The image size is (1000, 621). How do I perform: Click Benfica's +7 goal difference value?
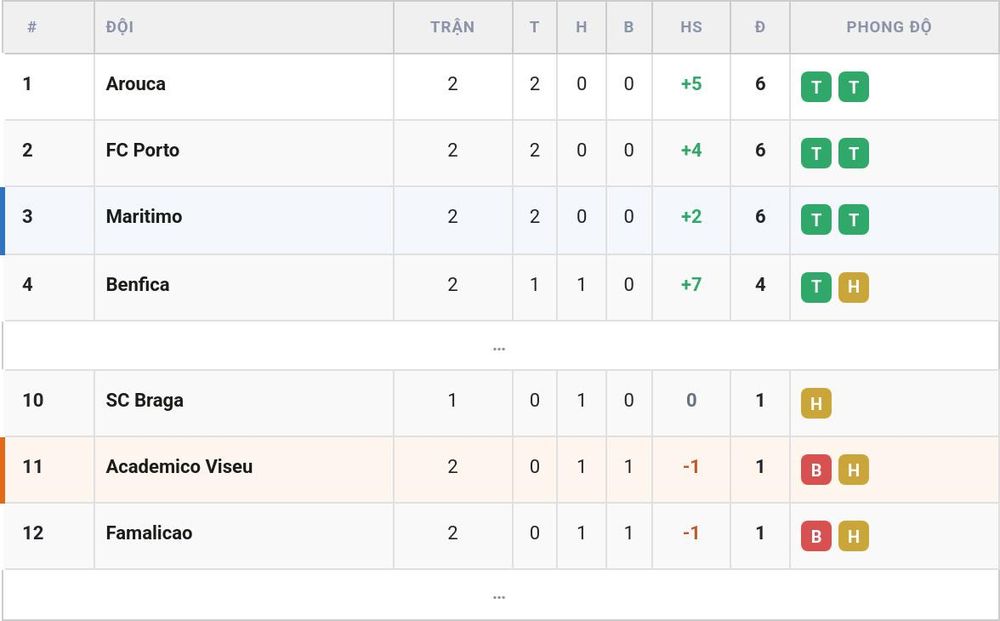(x=691, y=284)
